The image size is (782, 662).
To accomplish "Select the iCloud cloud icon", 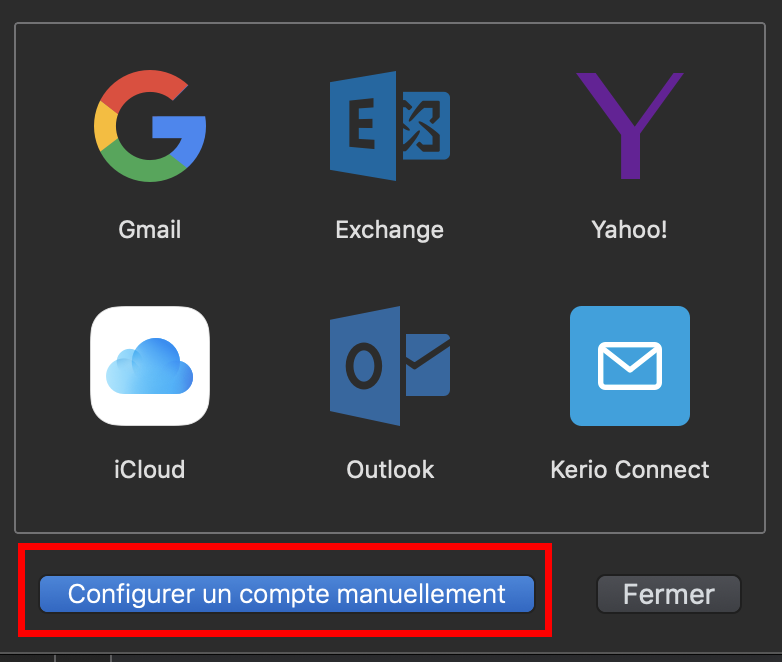I will point(150,366).
